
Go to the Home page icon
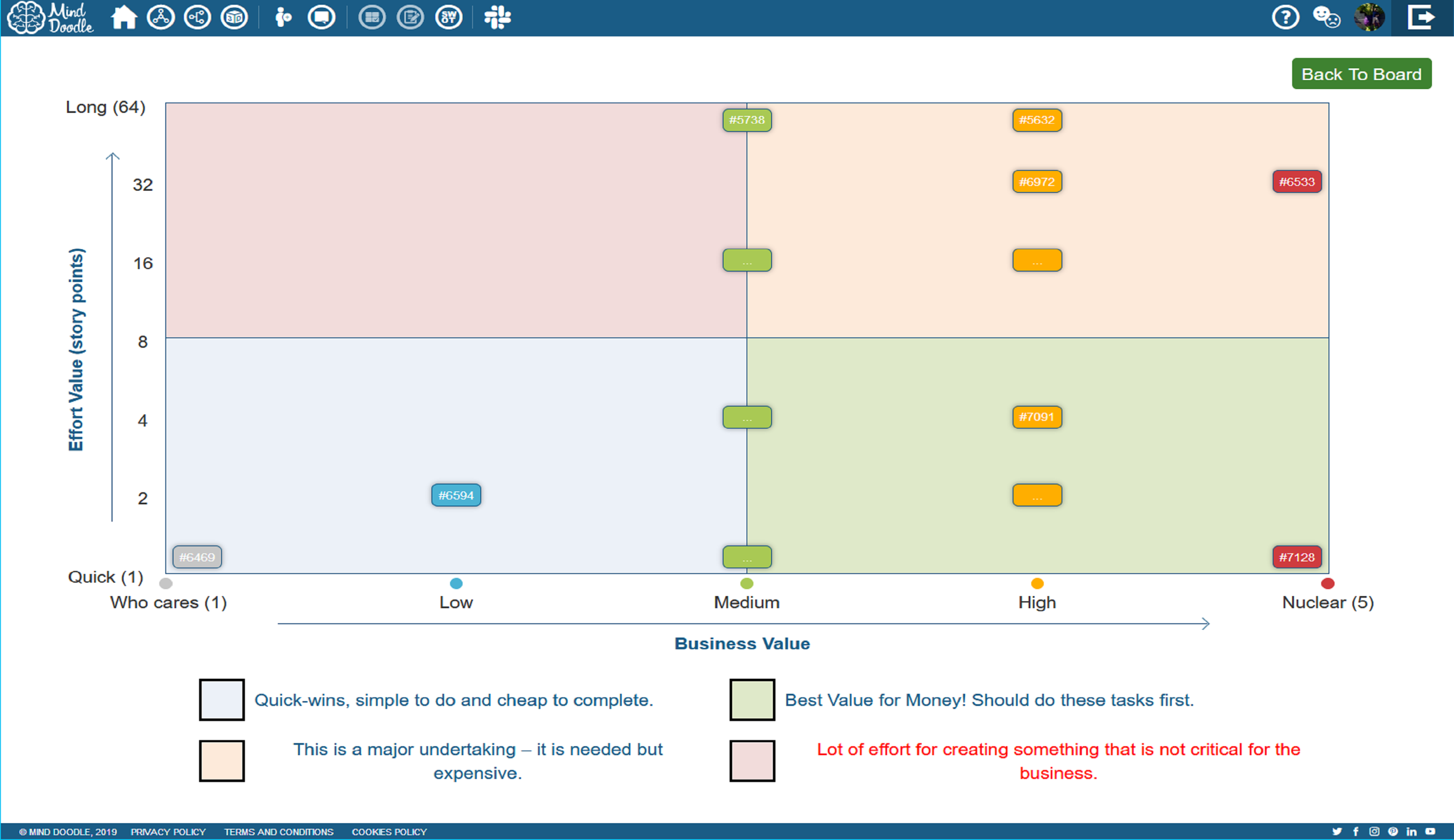[x=123, y=17]
